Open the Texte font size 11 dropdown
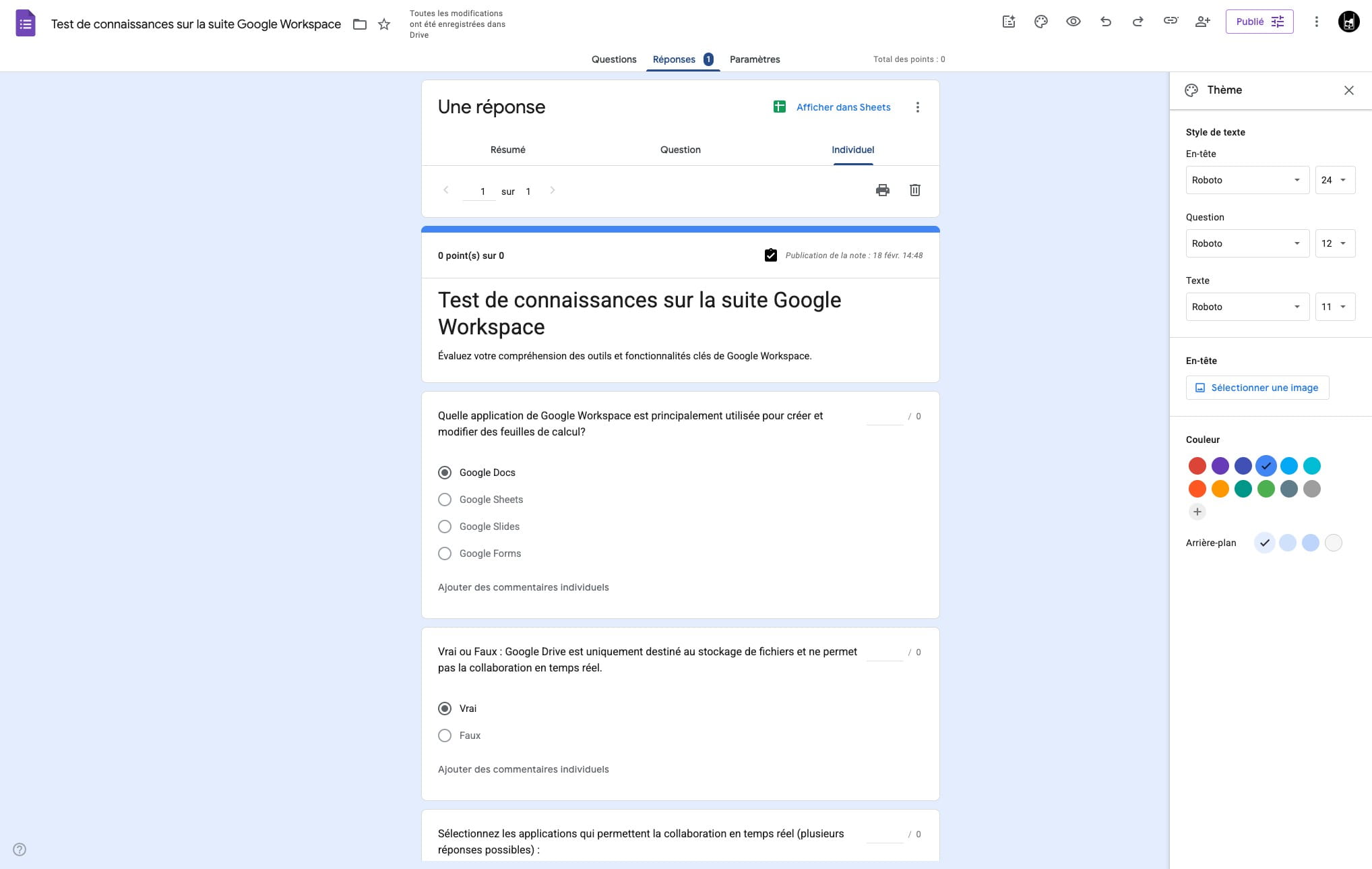This screenshot has height=869, width=1372. (x=1335, y=307)
